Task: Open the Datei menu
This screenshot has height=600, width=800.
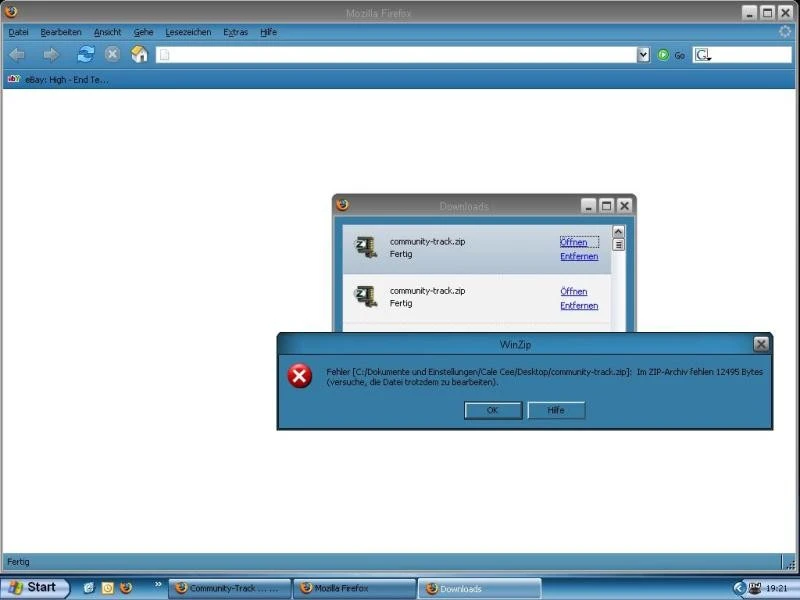Action: point(18,32)
